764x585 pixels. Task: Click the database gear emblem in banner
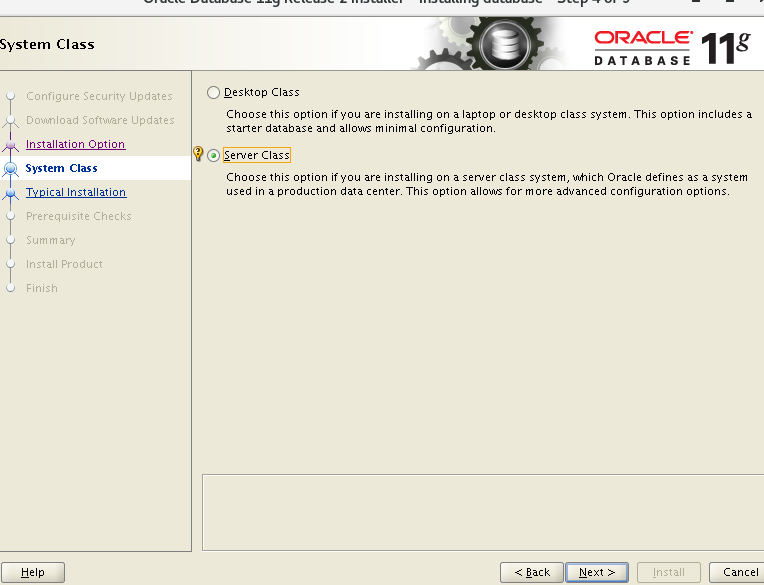(504, 45)
